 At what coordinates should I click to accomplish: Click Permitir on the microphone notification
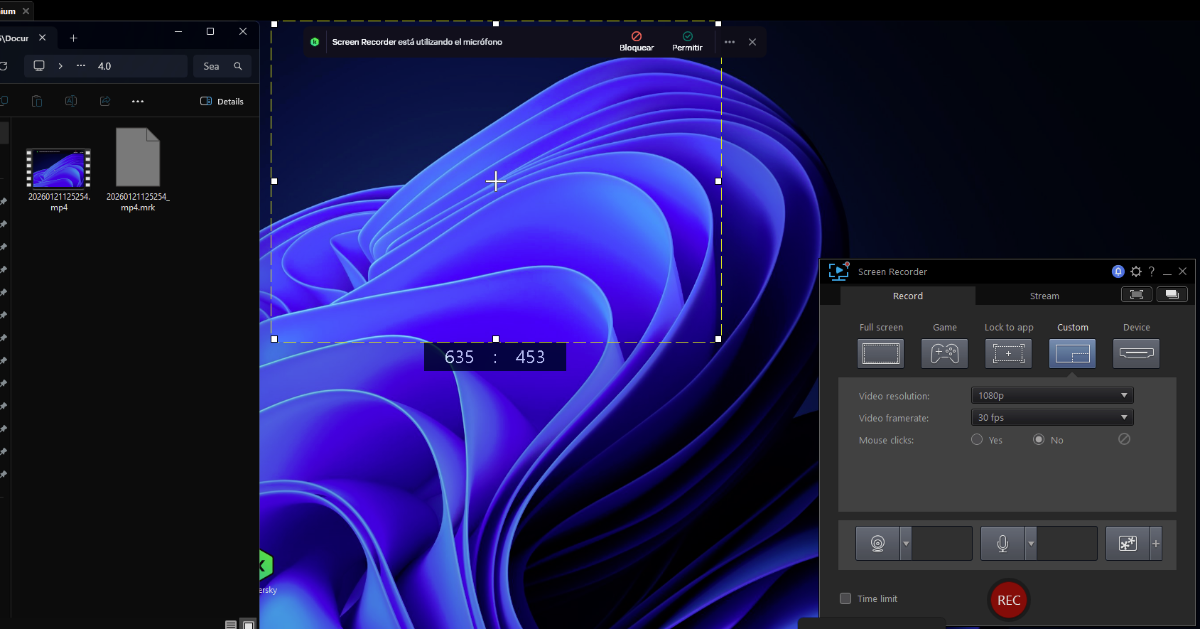pos(687,41)
